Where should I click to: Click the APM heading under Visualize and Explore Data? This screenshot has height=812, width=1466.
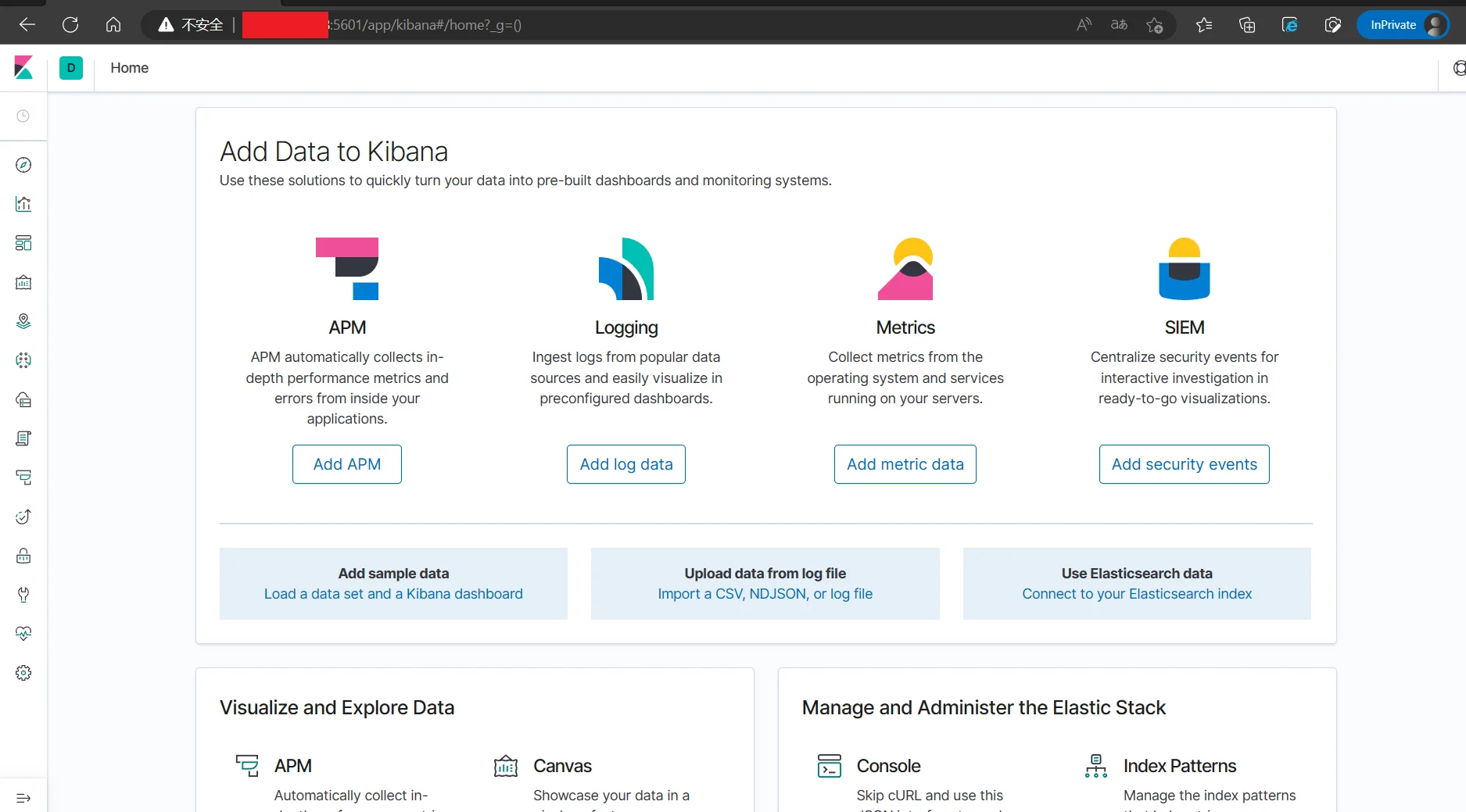point(293,766)
